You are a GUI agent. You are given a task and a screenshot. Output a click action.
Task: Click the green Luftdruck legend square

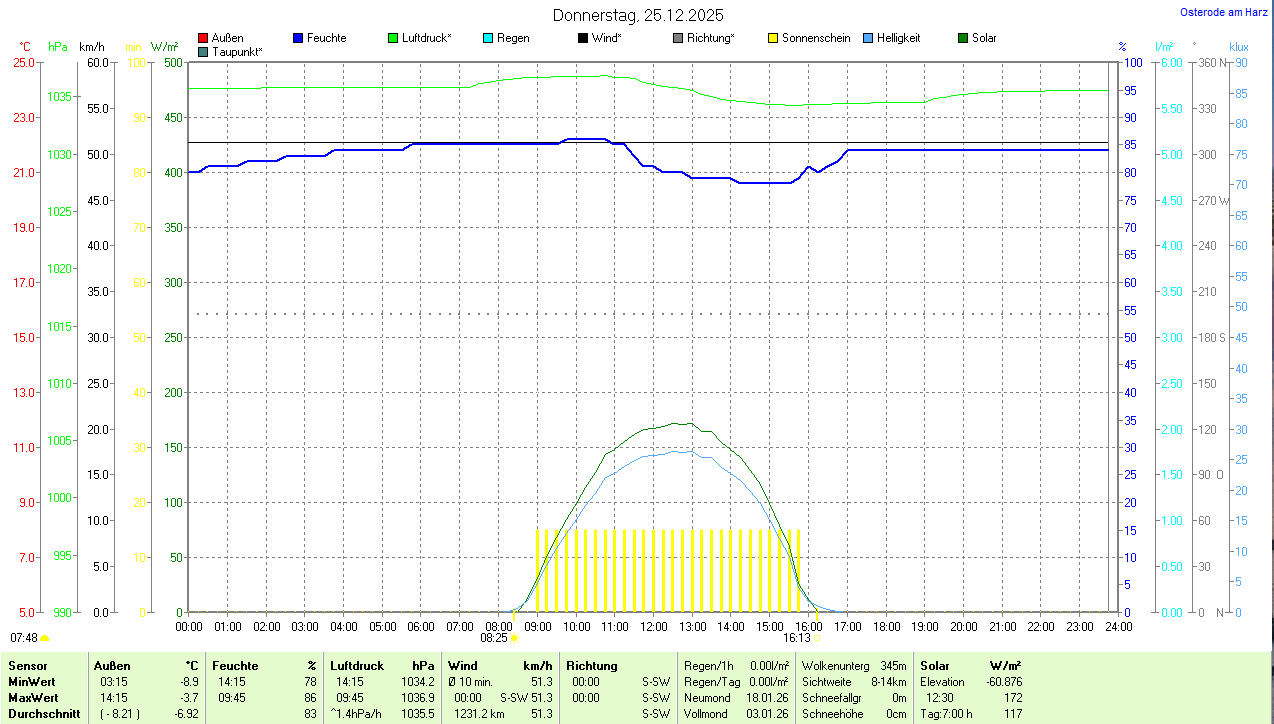tap(393, 38)
